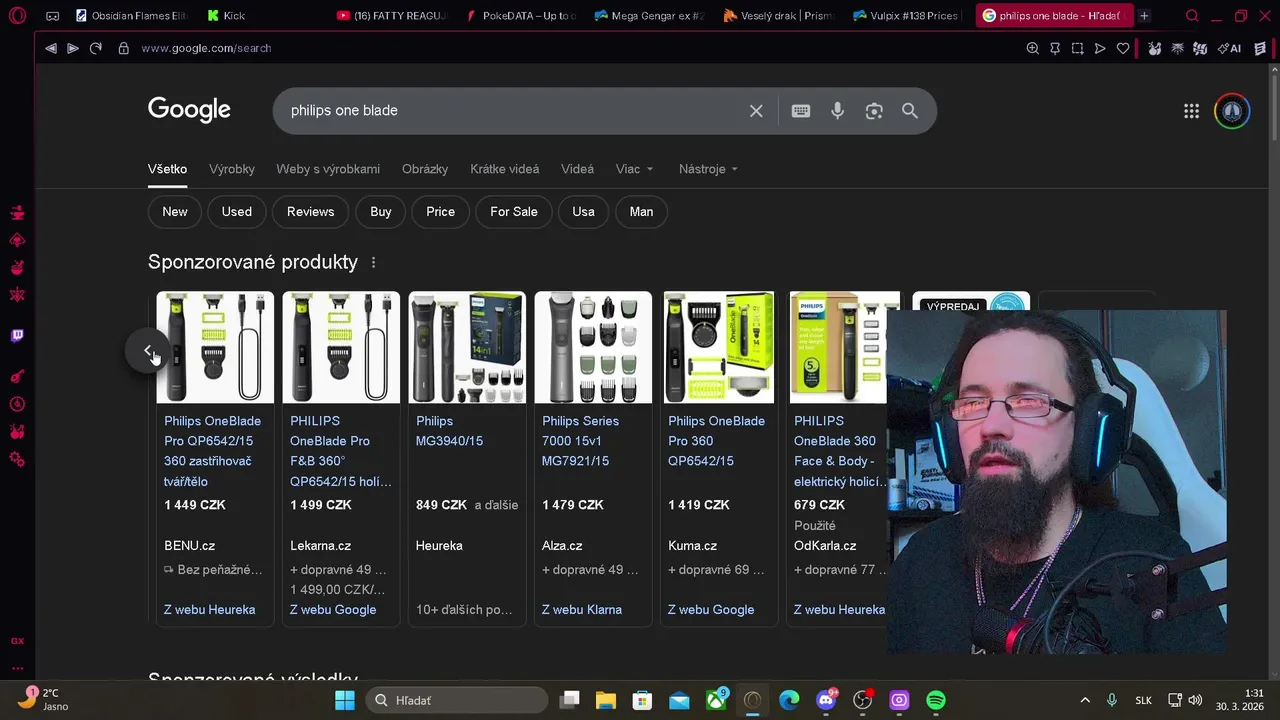Screen dimensions: 1280x720
Task: Open the sponsored products three-dot menu
Action: (373, 262)
